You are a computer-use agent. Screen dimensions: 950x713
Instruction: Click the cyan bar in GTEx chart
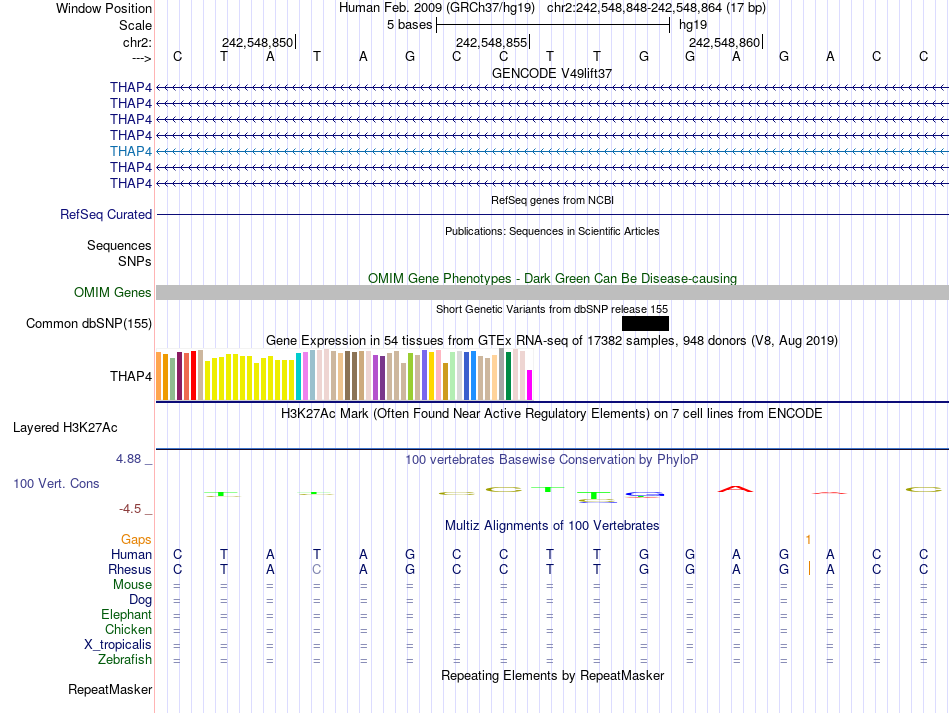click(x=298, y=376)
